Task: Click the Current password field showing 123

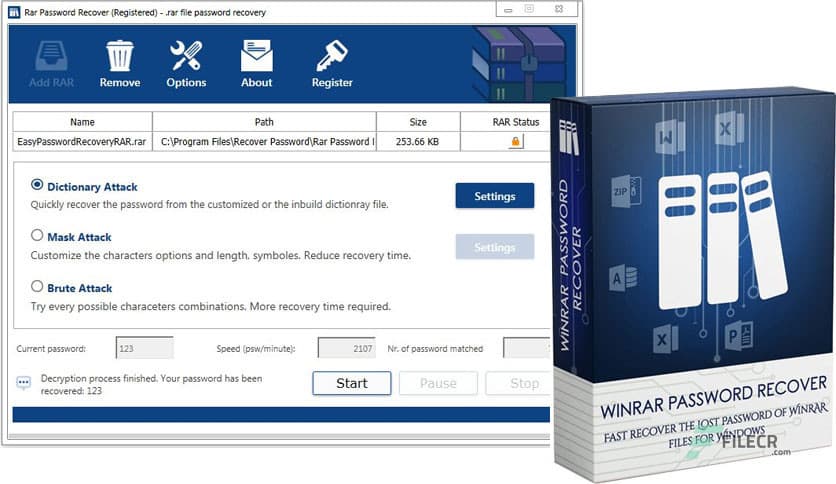Action: 144,348
